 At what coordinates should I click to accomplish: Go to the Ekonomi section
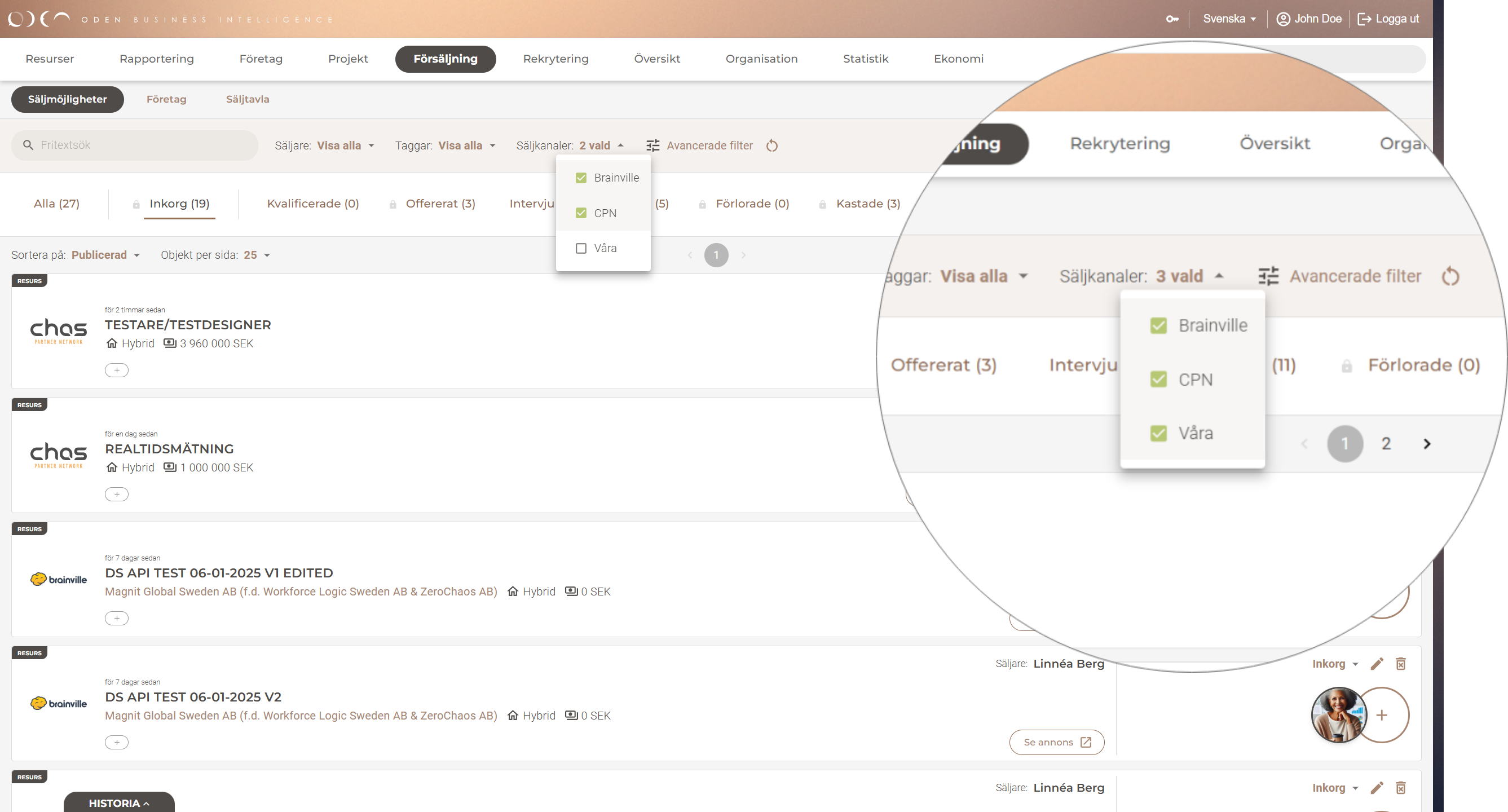click(x=958, y=59)
